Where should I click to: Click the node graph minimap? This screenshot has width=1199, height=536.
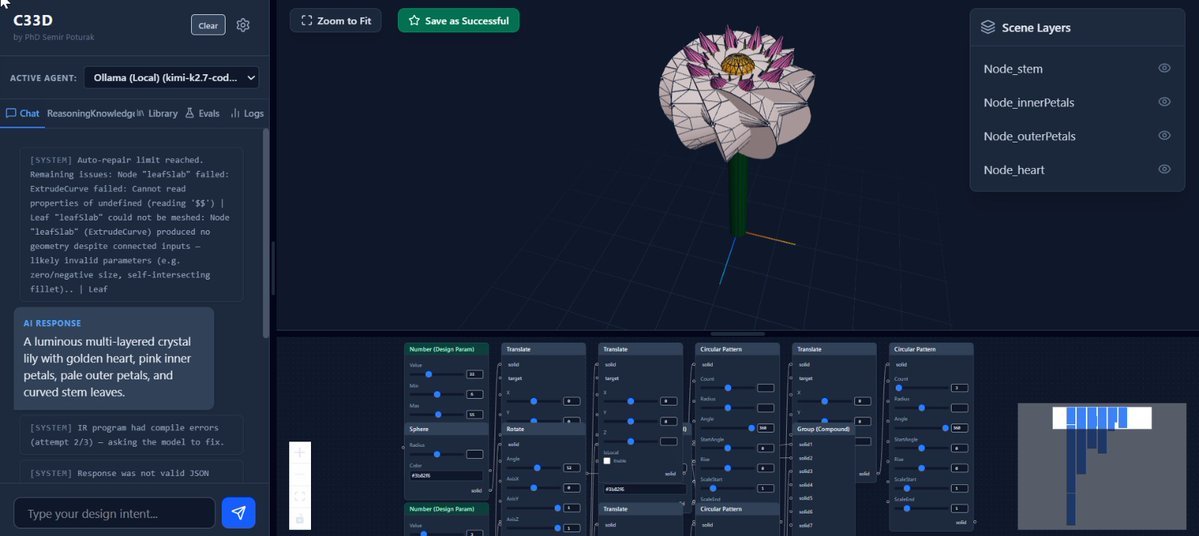(1101, 466)
